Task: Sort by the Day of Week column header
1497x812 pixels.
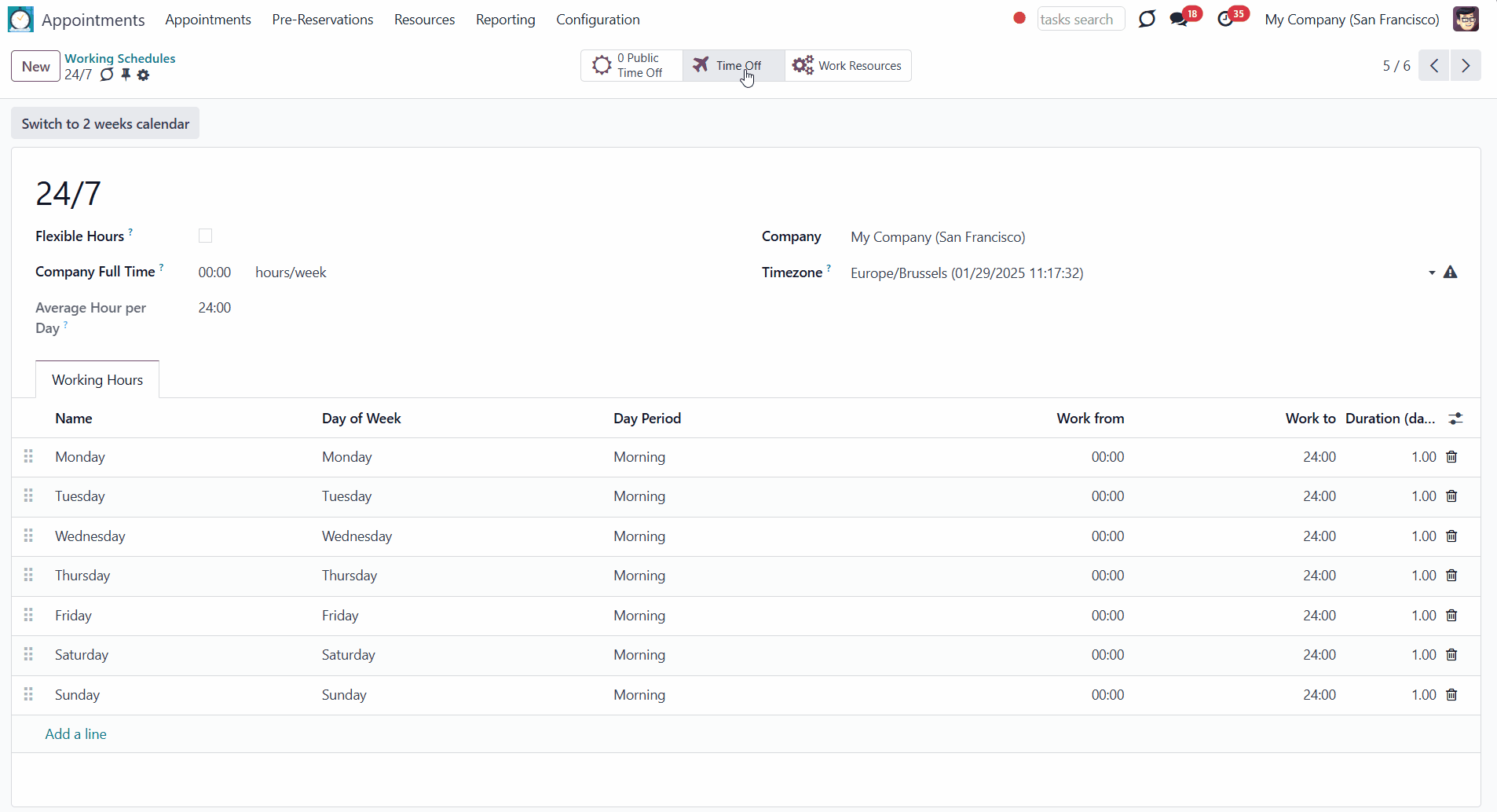Action: (361, 419)
